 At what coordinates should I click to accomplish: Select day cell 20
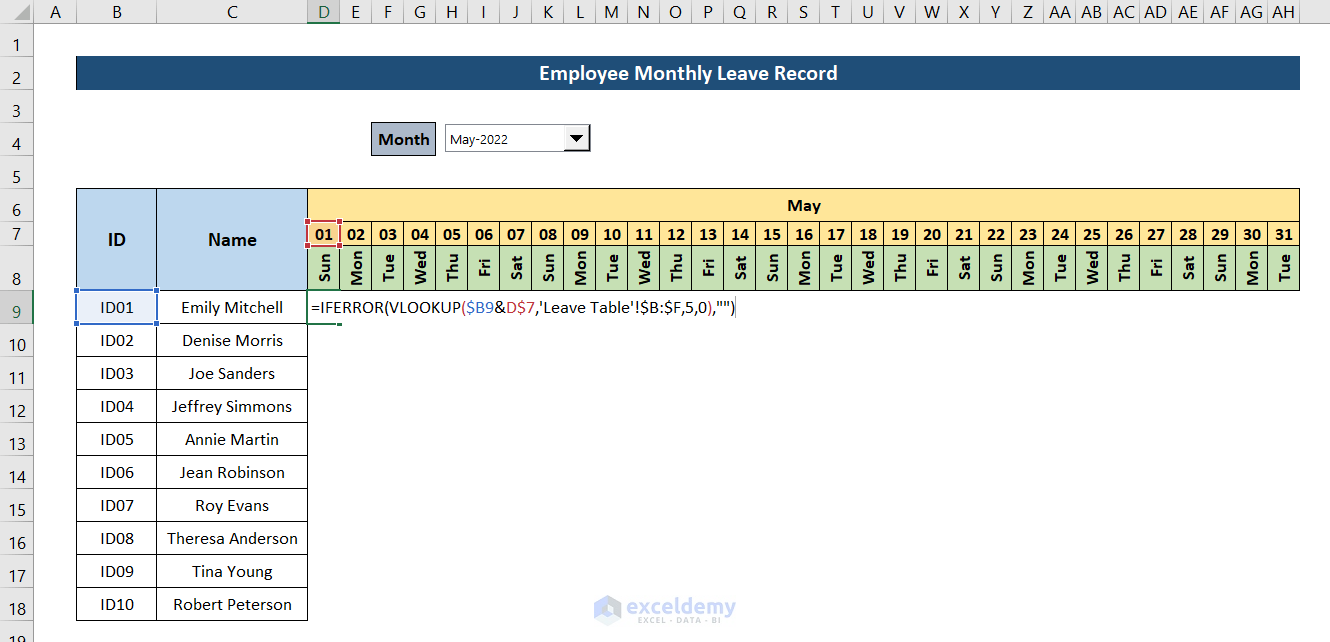click(x=932, y=234)
